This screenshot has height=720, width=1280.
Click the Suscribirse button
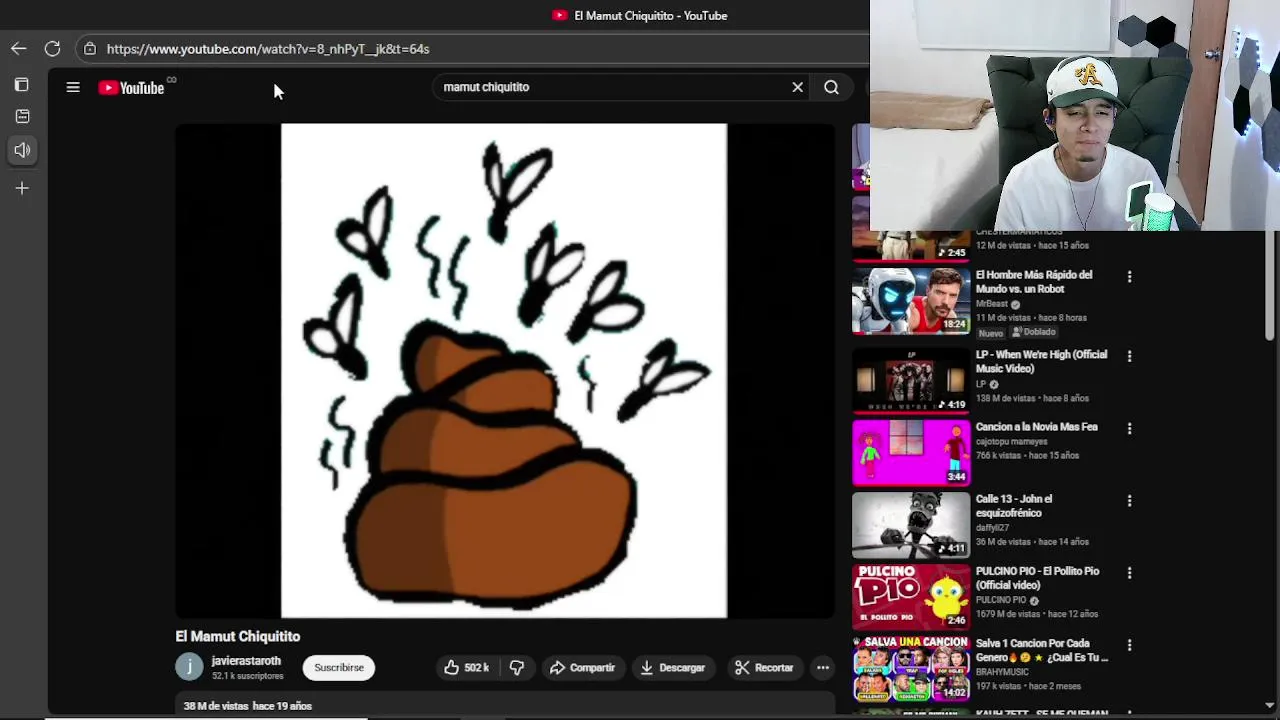point(339,667)
